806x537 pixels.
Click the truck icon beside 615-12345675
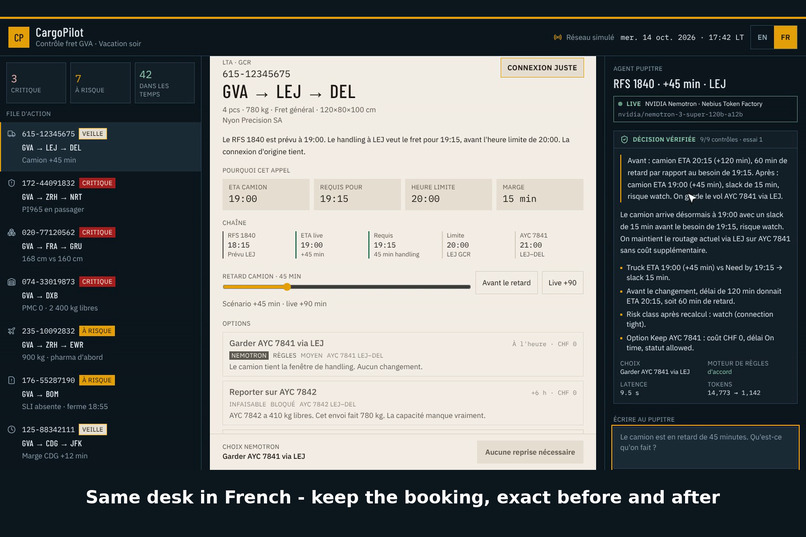point(11,134)
